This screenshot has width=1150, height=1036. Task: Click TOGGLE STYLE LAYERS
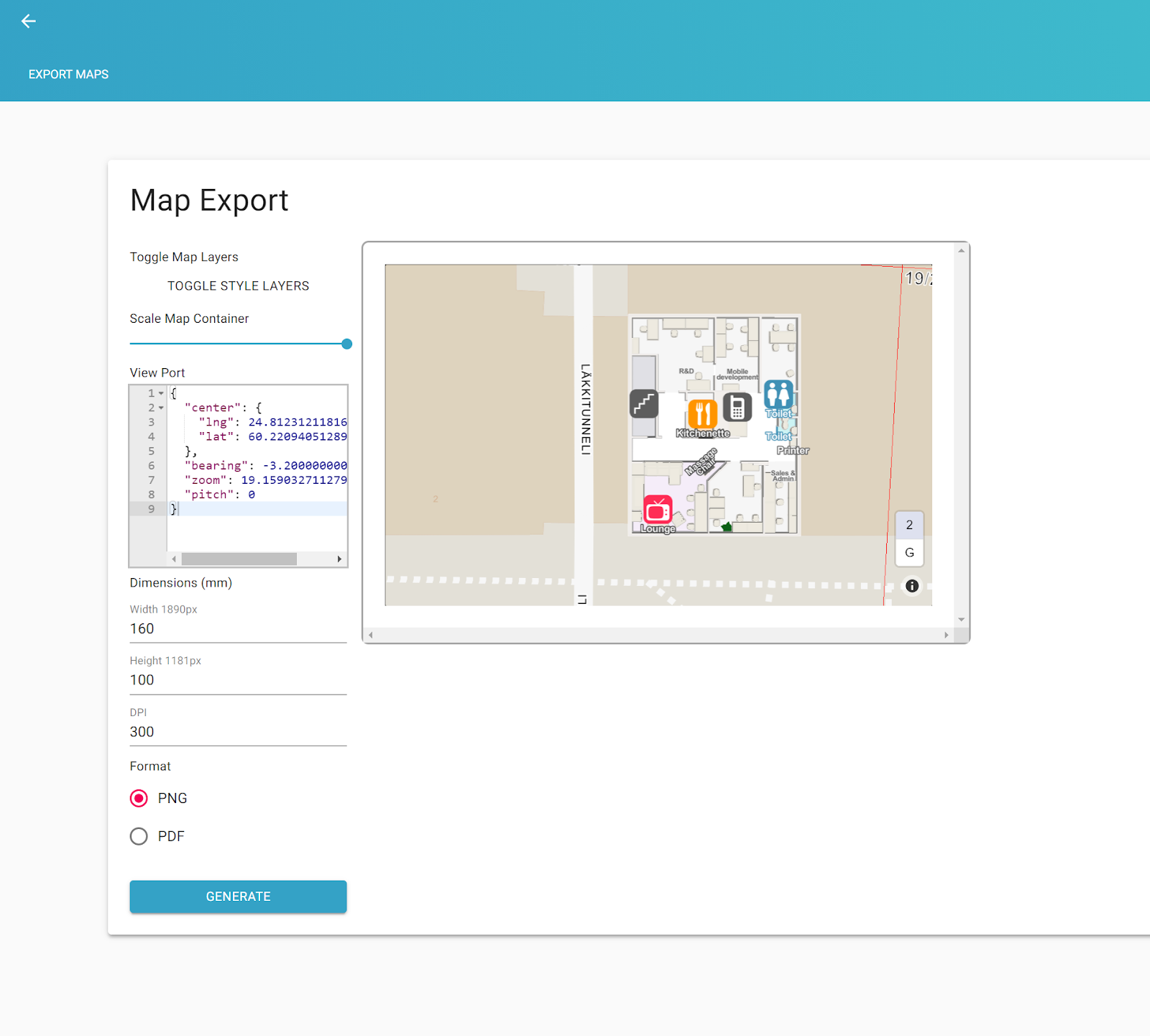pos(238,285)
